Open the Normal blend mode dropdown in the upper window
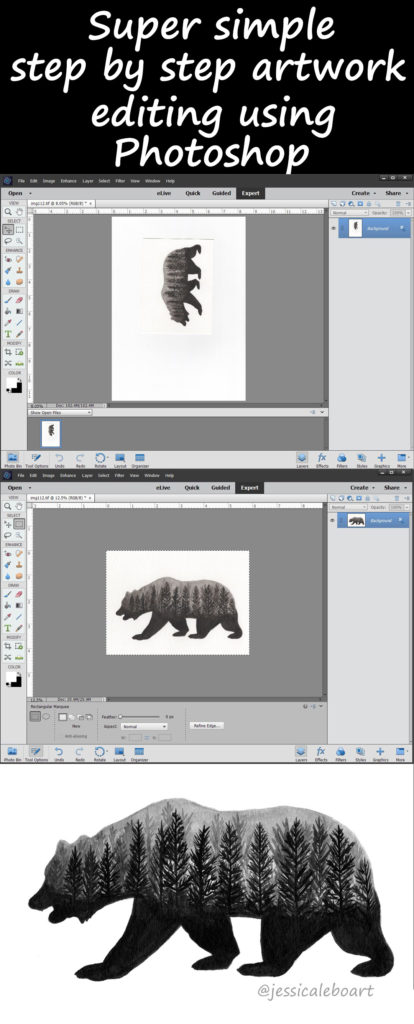 coord(349,212)
